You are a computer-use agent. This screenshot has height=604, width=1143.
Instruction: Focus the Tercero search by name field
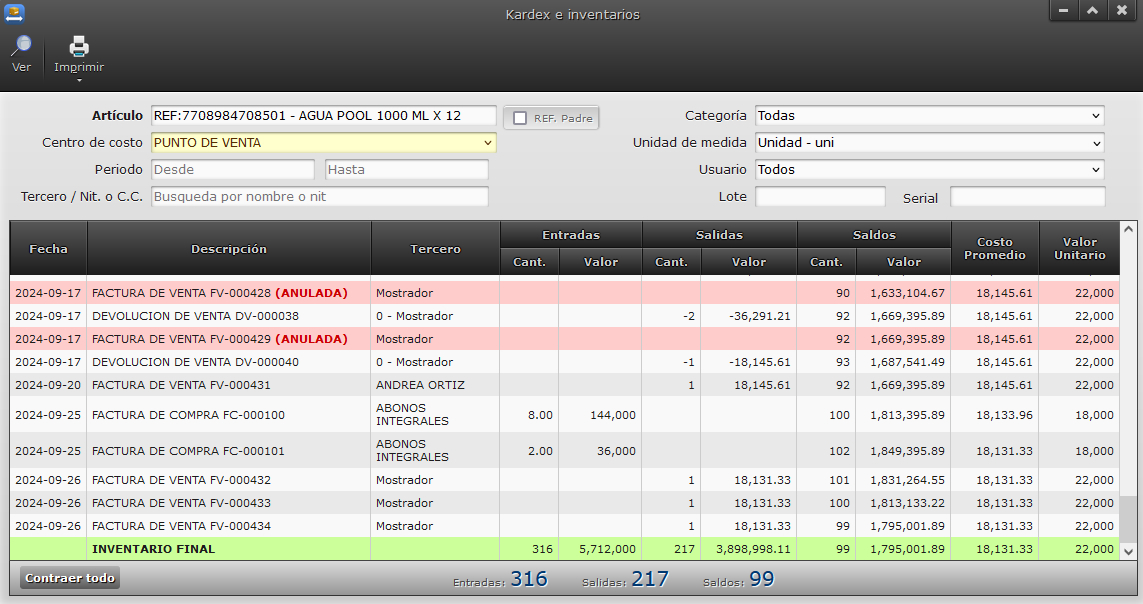319,197
